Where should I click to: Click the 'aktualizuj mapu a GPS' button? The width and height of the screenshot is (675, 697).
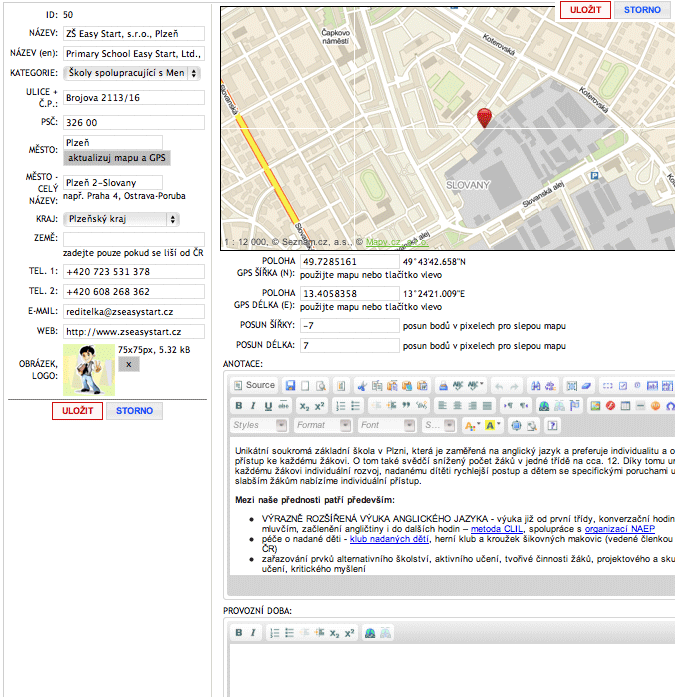117,158
